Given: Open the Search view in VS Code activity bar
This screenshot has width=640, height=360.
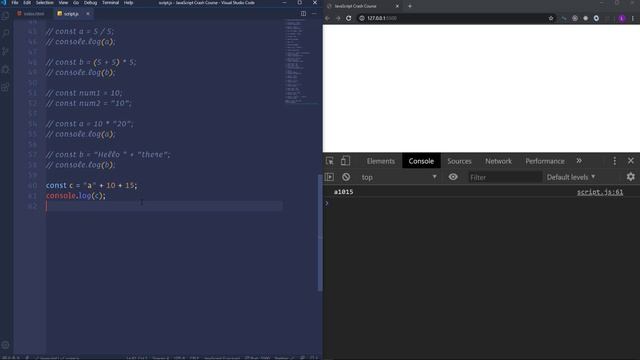Looking at the screenshot, I should (x=6, y=33).
